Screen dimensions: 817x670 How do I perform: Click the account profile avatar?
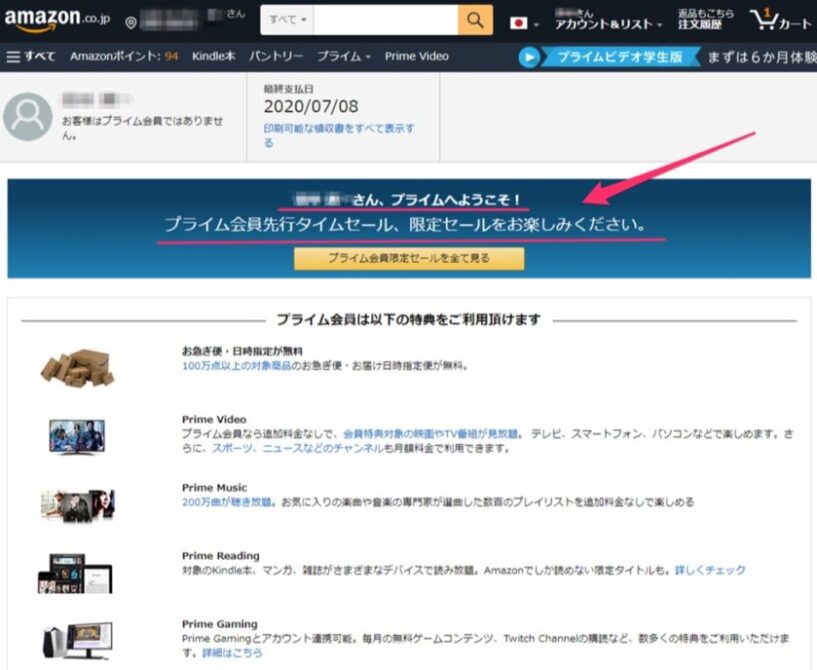(x=28, y=117)
